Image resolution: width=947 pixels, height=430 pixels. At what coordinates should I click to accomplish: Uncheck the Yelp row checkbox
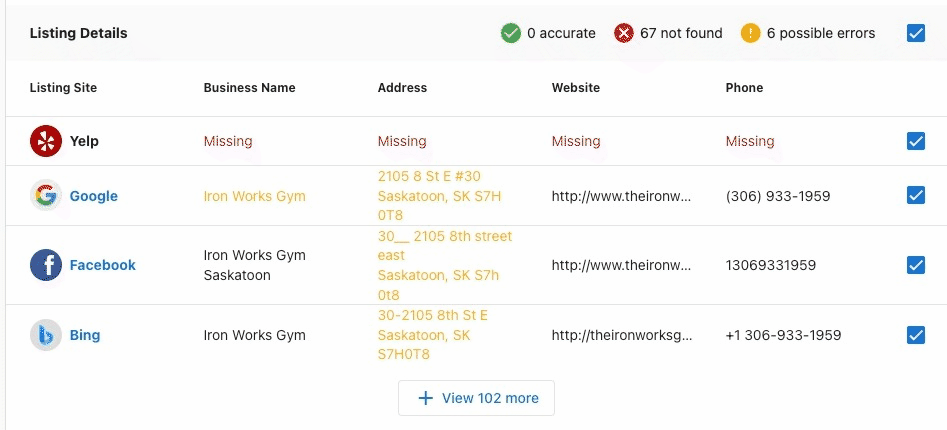[x=916, y=141]
